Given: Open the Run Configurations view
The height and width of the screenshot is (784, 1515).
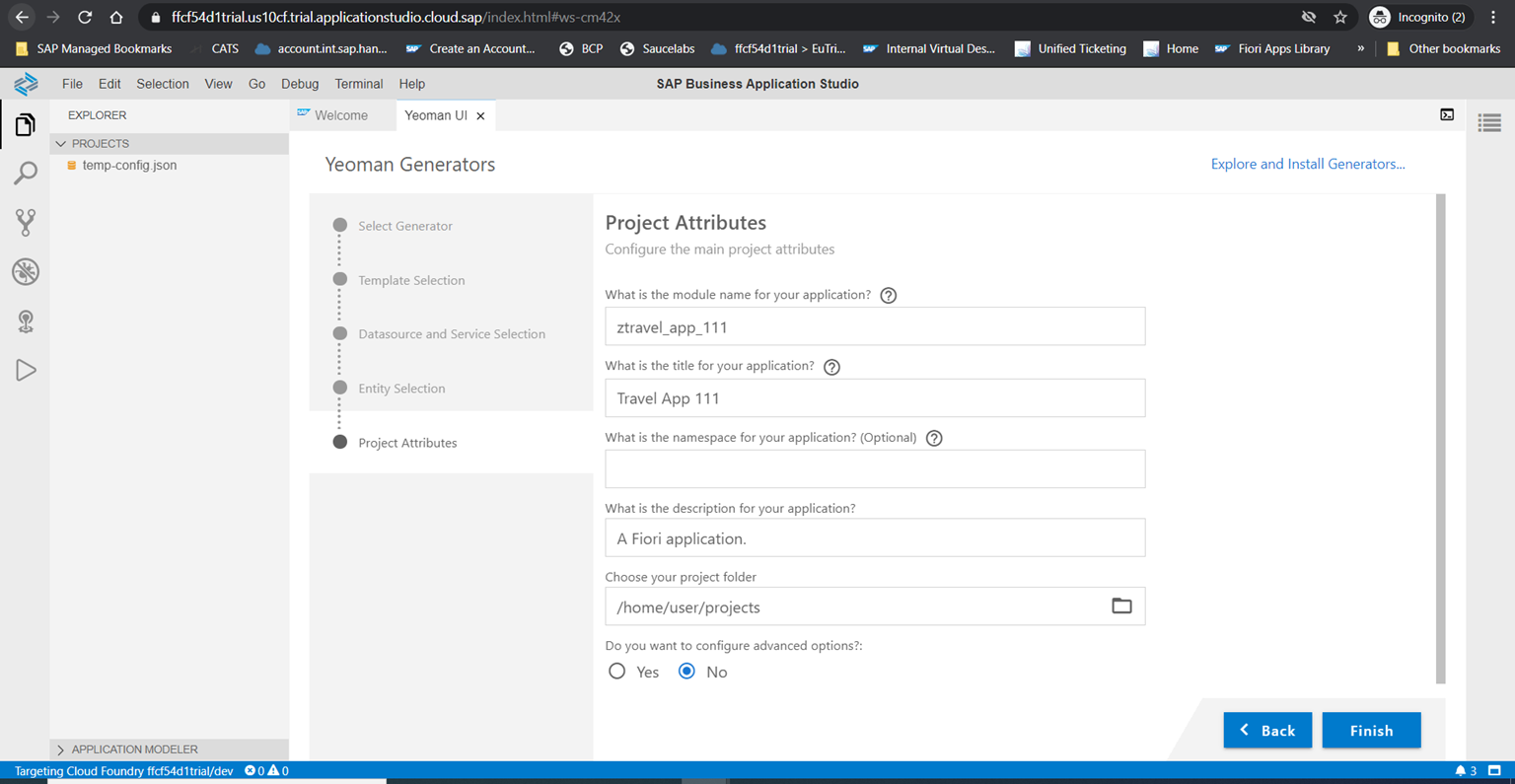Looking at the screenshot, I should point(25,321).
